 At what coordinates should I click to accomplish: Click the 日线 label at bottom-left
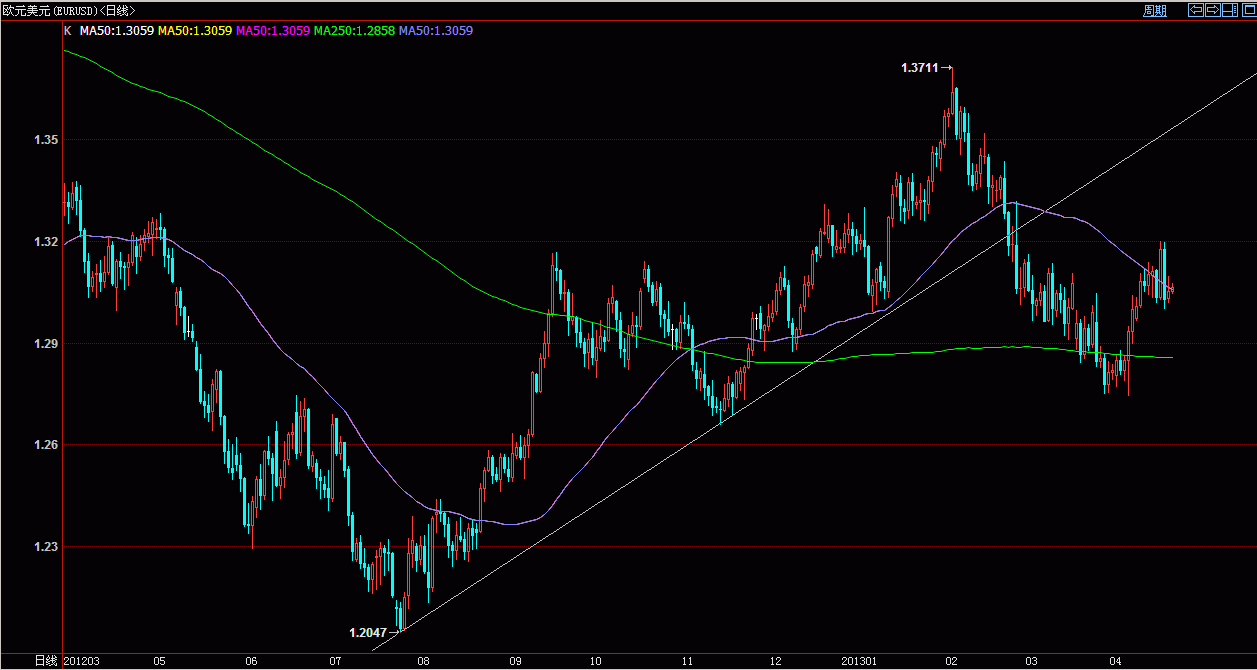point(46,661)
